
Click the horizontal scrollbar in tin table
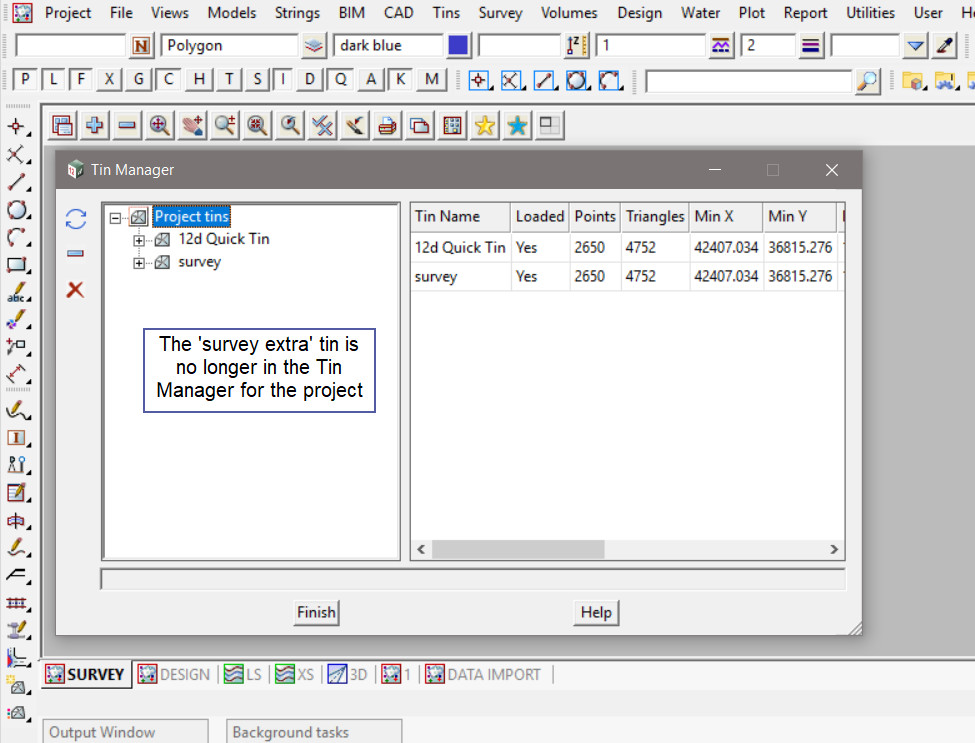pos(518,549)
